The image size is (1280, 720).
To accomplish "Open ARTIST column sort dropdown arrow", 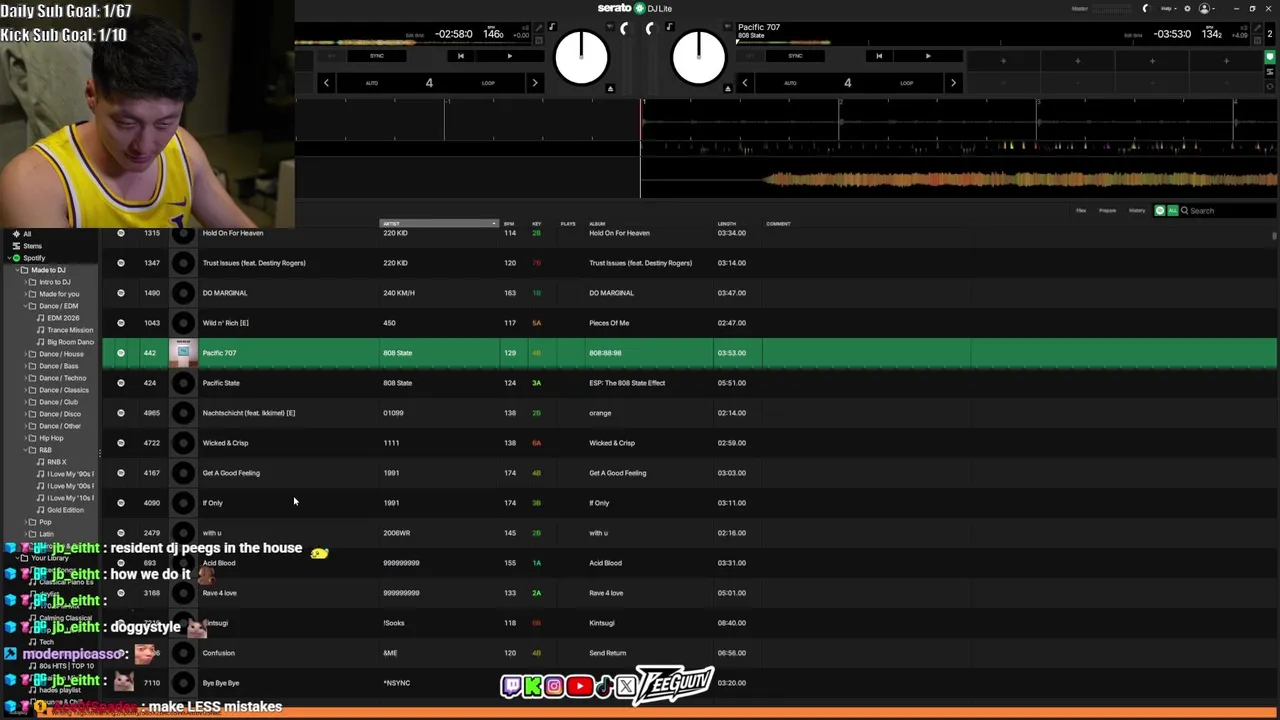I will coord(494,223).
